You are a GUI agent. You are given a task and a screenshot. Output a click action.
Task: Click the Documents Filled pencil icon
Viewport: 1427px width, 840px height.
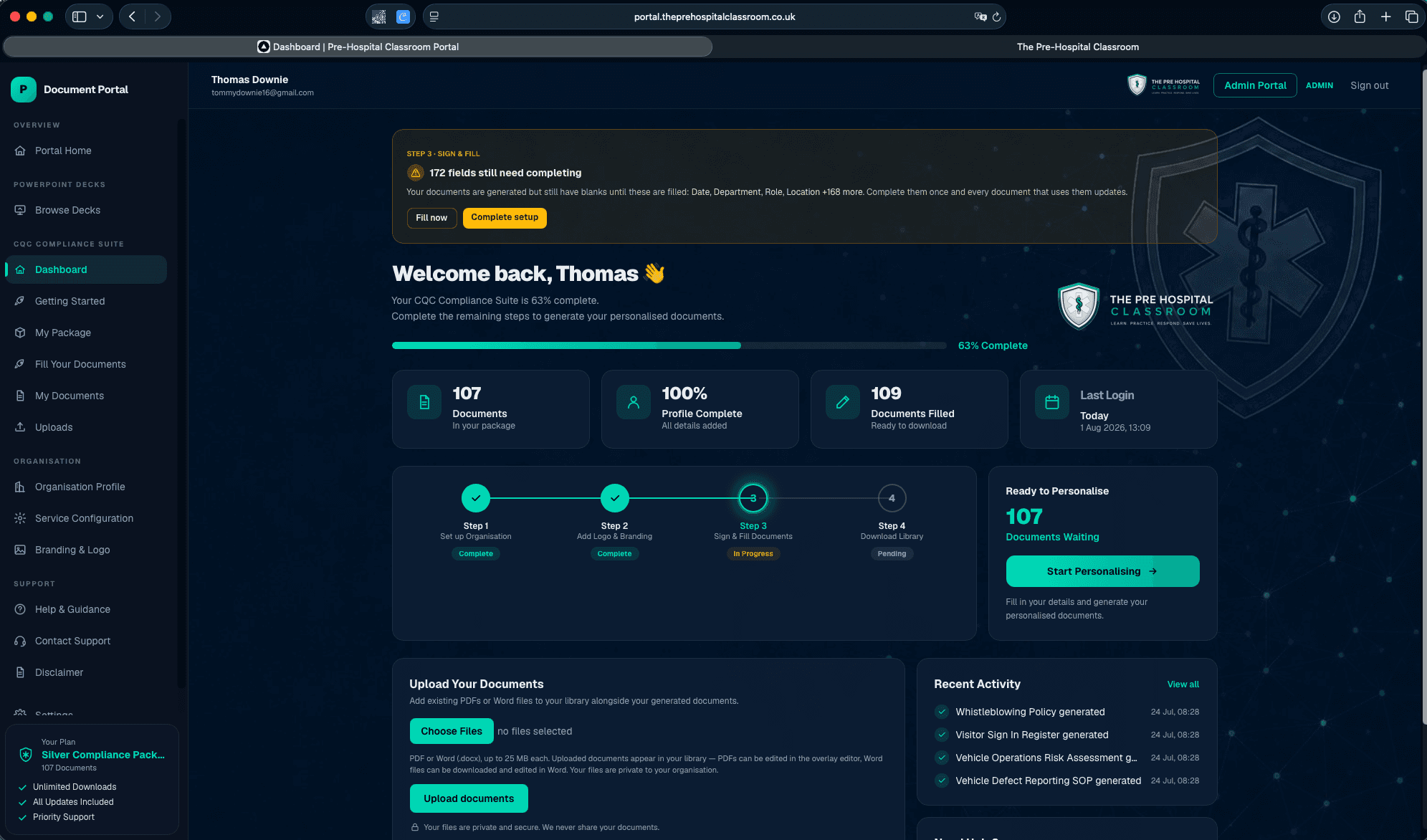coord(843,402)
